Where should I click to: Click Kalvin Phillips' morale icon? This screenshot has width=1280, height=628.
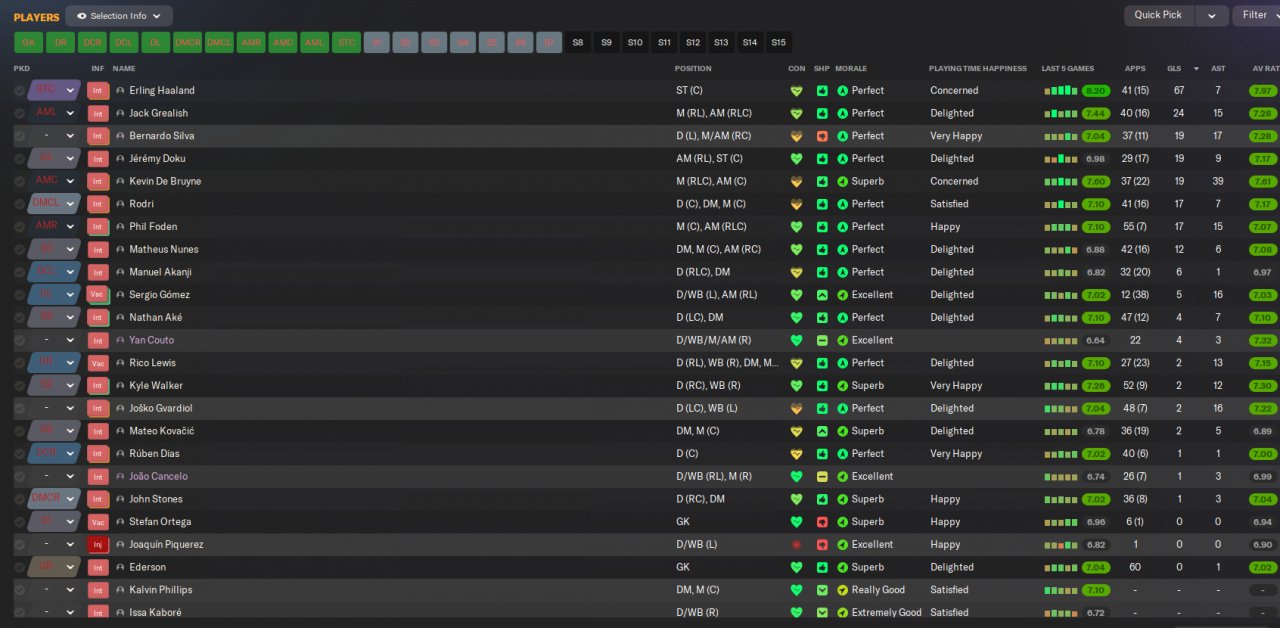[x=842, y=590]
